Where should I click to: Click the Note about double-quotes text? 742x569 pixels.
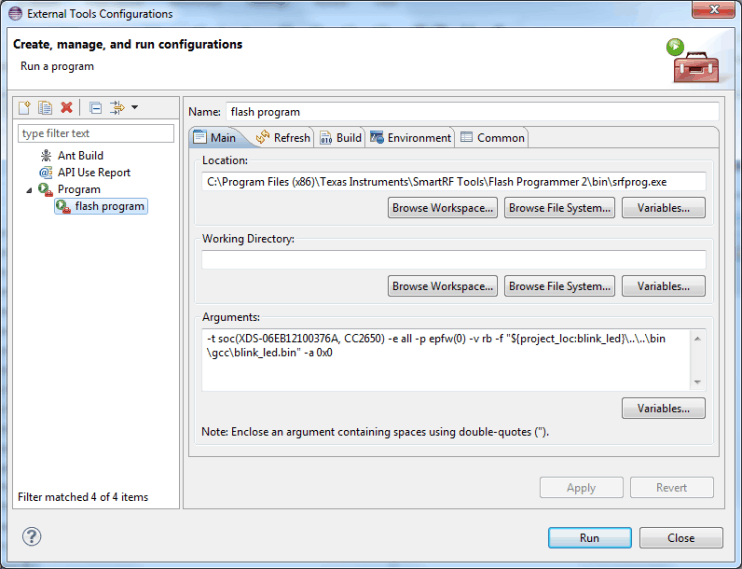click(375, 432)
